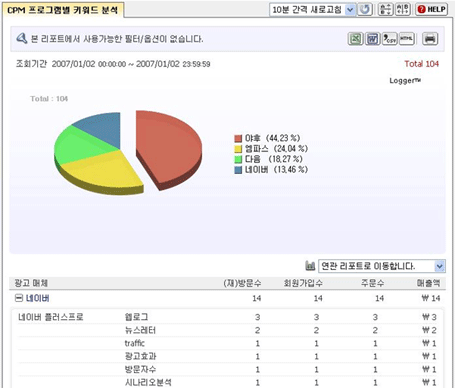Export report to Excel
455x391 pixels.
[x=355, y=39]
